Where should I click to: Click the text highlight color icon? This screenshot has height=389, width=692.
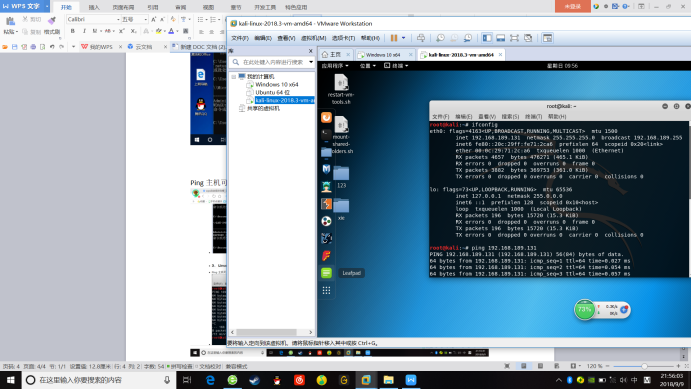click(x=158, y=31)
